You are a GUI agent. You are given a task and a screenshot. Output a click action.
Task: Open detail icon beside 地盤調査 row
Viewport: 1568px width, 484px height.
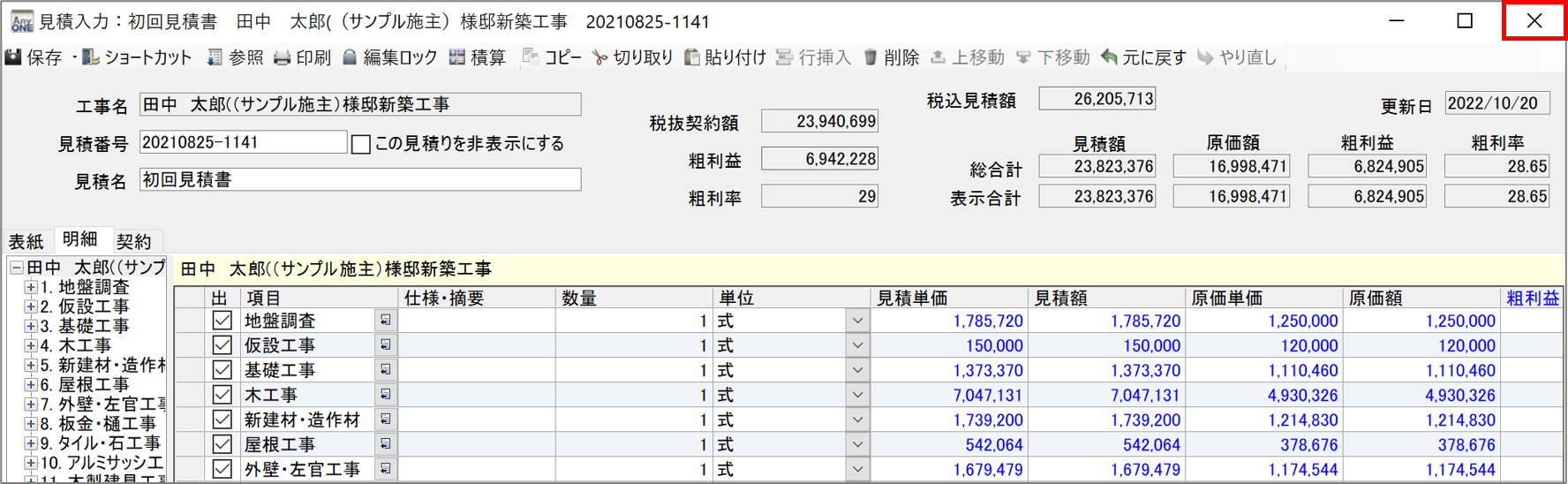(386, 321)
